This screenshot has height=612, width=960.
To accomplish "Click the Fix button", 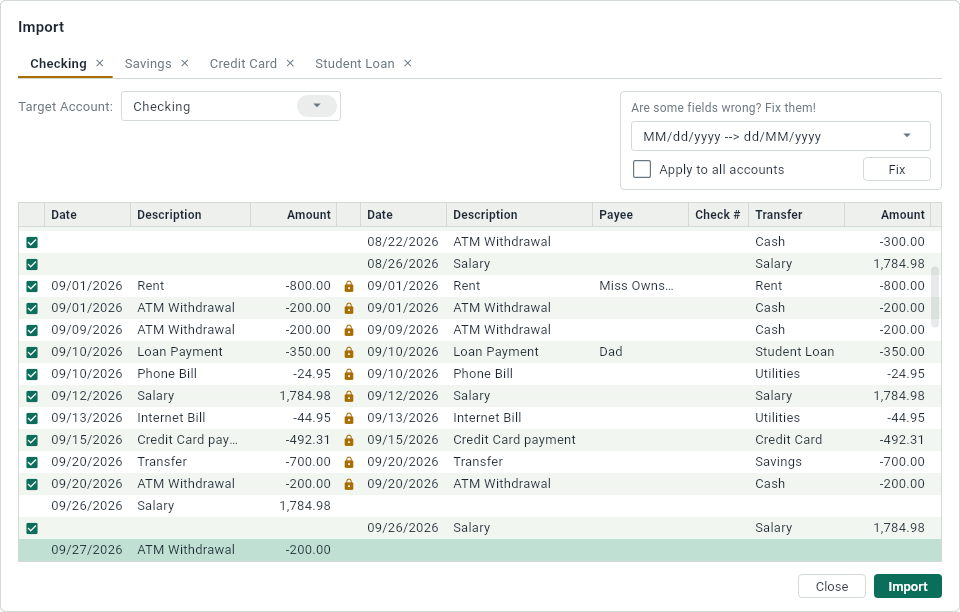I will 896,170.
